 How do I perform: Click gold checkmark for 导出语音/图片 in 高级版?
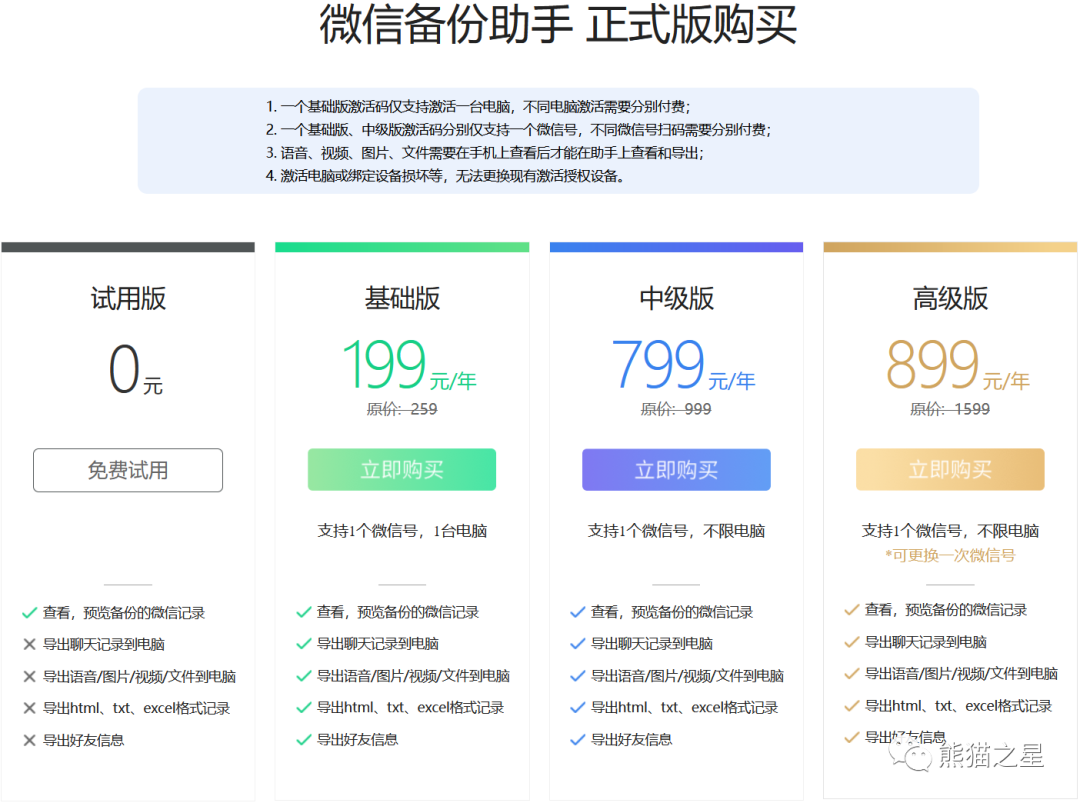pyautogui.click(x=851, y=674)
